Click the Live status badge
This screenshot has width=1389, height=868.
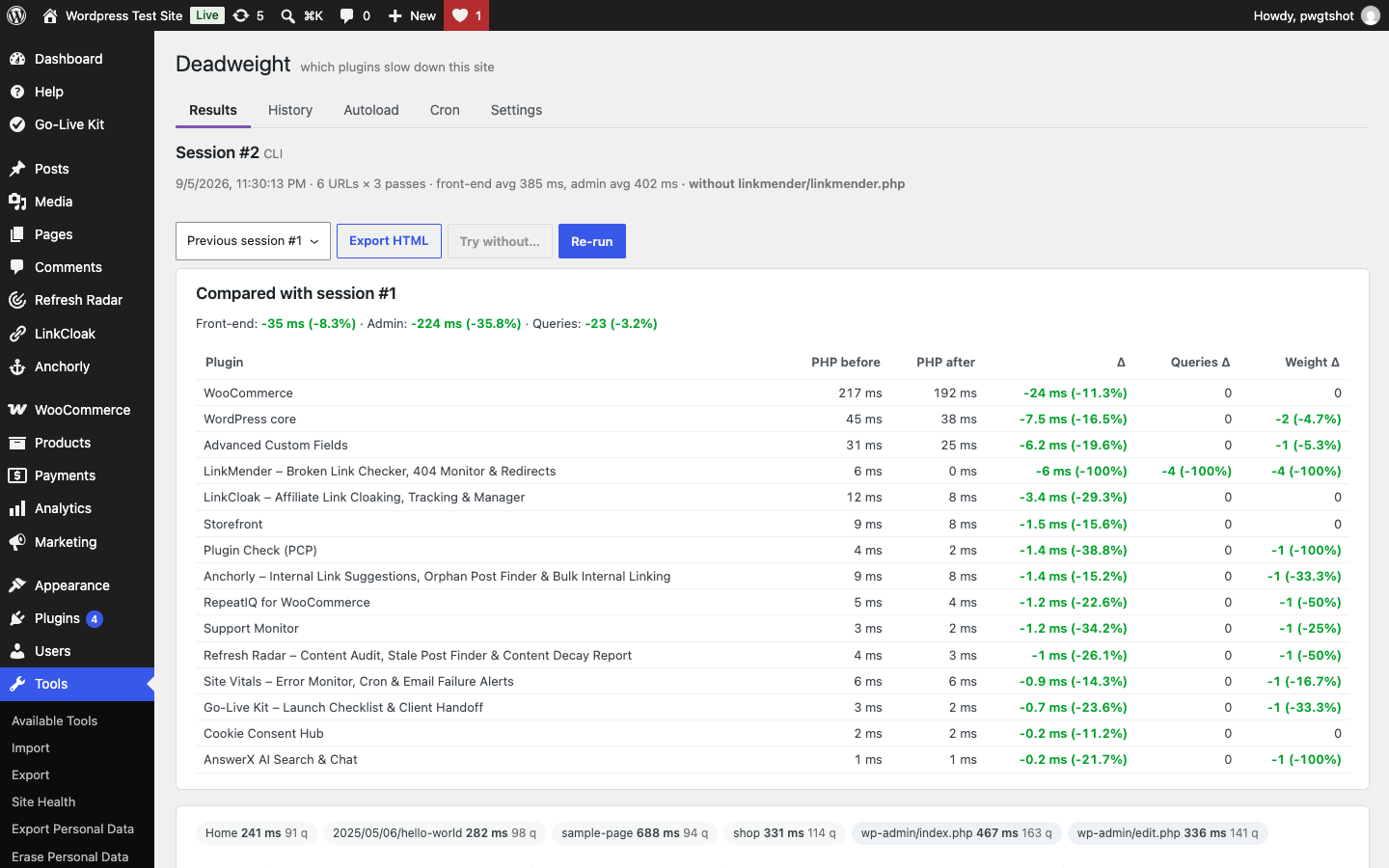click(x=207, y=15)
